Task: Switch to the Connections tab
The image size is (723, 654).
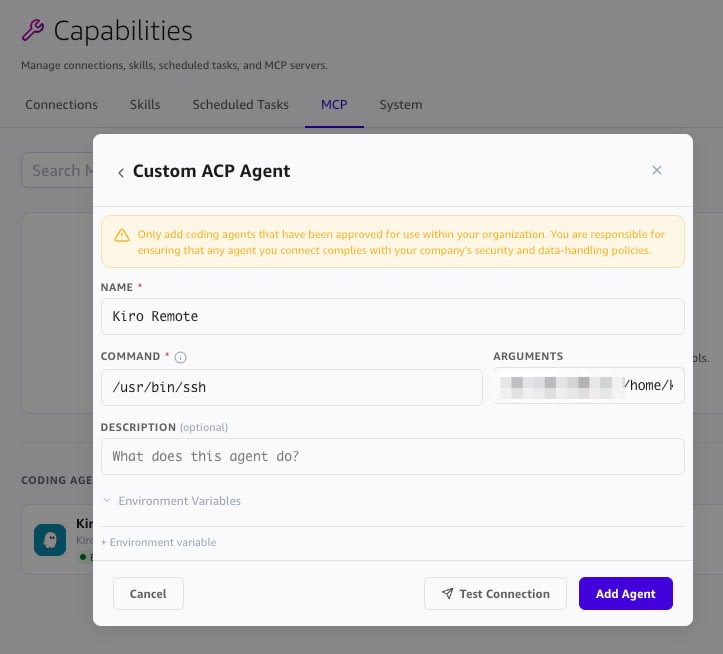Action: (x=61, y=105)
